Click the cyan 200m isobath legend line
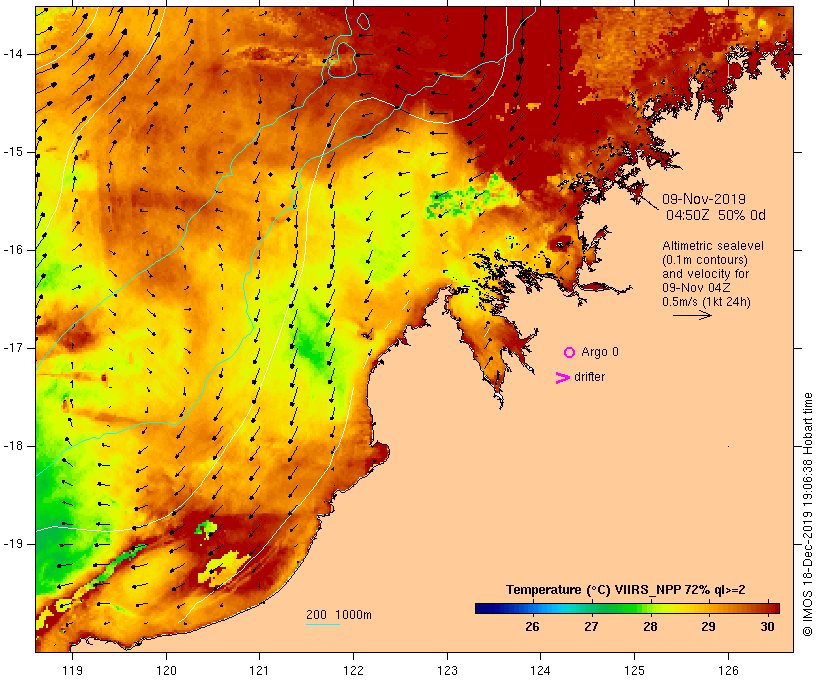The height and width of the screenshot is (680, 820). click(x=323, y=624)
